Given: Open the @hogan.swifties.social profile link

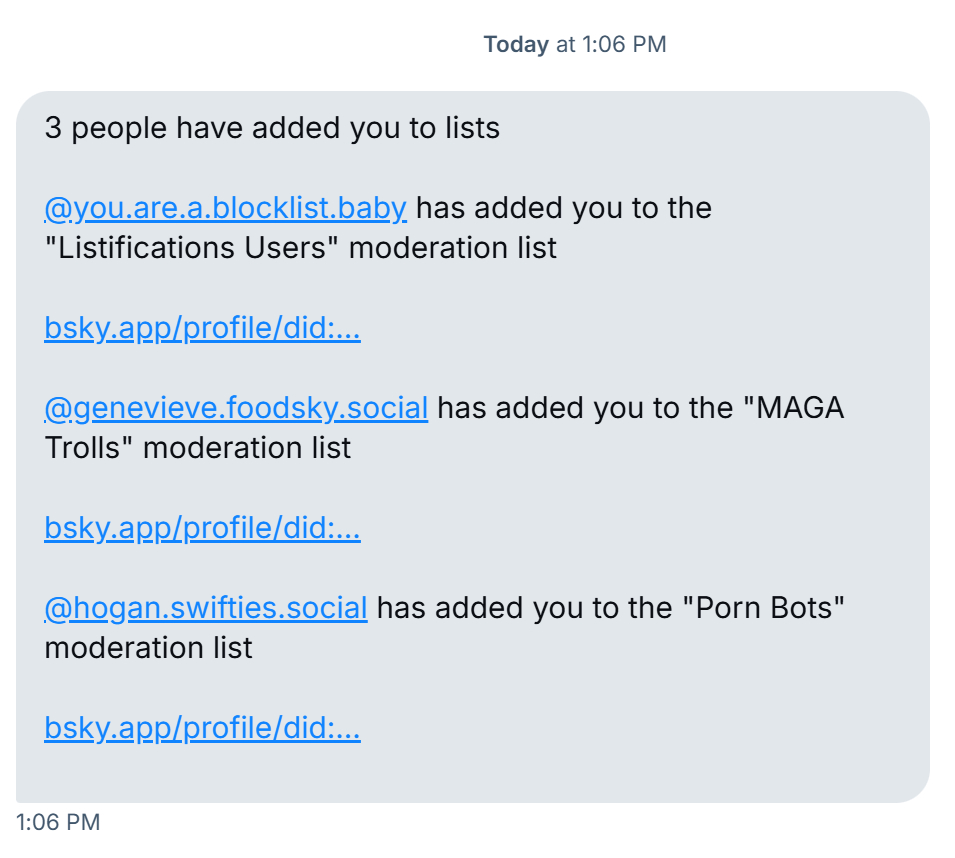Looking at the screenshot, I should point(206,607).
